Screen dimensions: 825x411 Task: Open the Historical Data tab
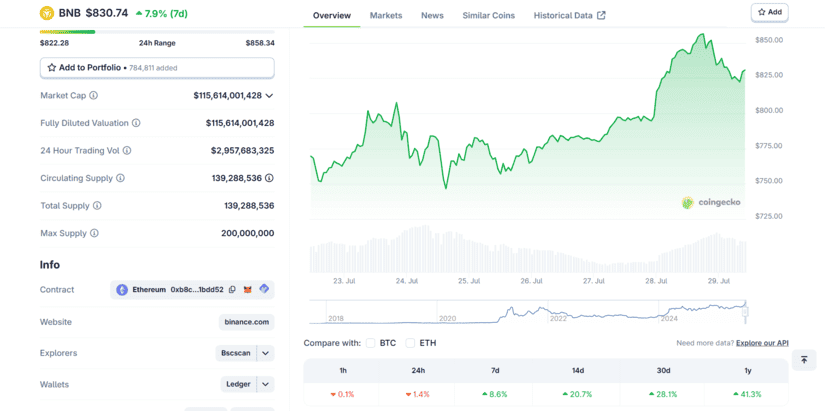coord(569,15)
